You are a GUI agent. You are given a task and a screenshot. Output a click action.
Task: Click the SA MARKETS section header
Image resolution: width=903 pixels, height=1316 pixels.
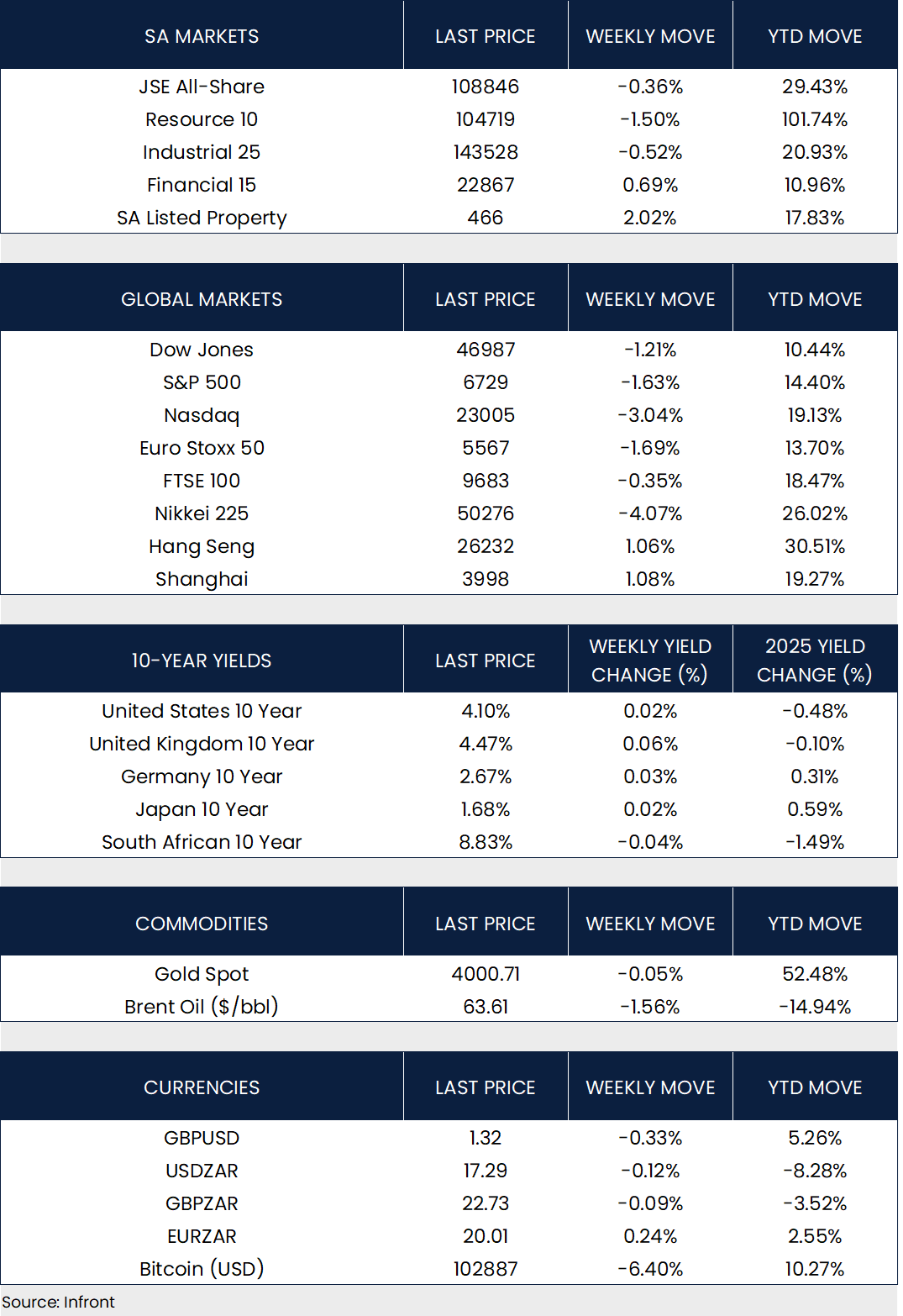click(x=202, y=36)
